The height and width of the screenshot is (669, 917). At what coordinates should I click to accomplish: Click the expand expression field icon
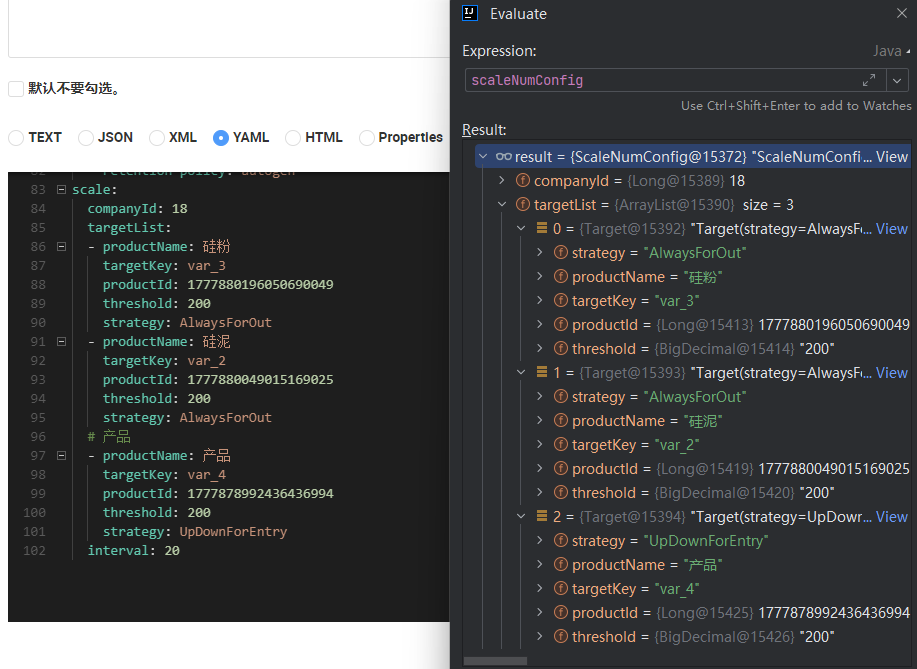[x=869, y=80]
